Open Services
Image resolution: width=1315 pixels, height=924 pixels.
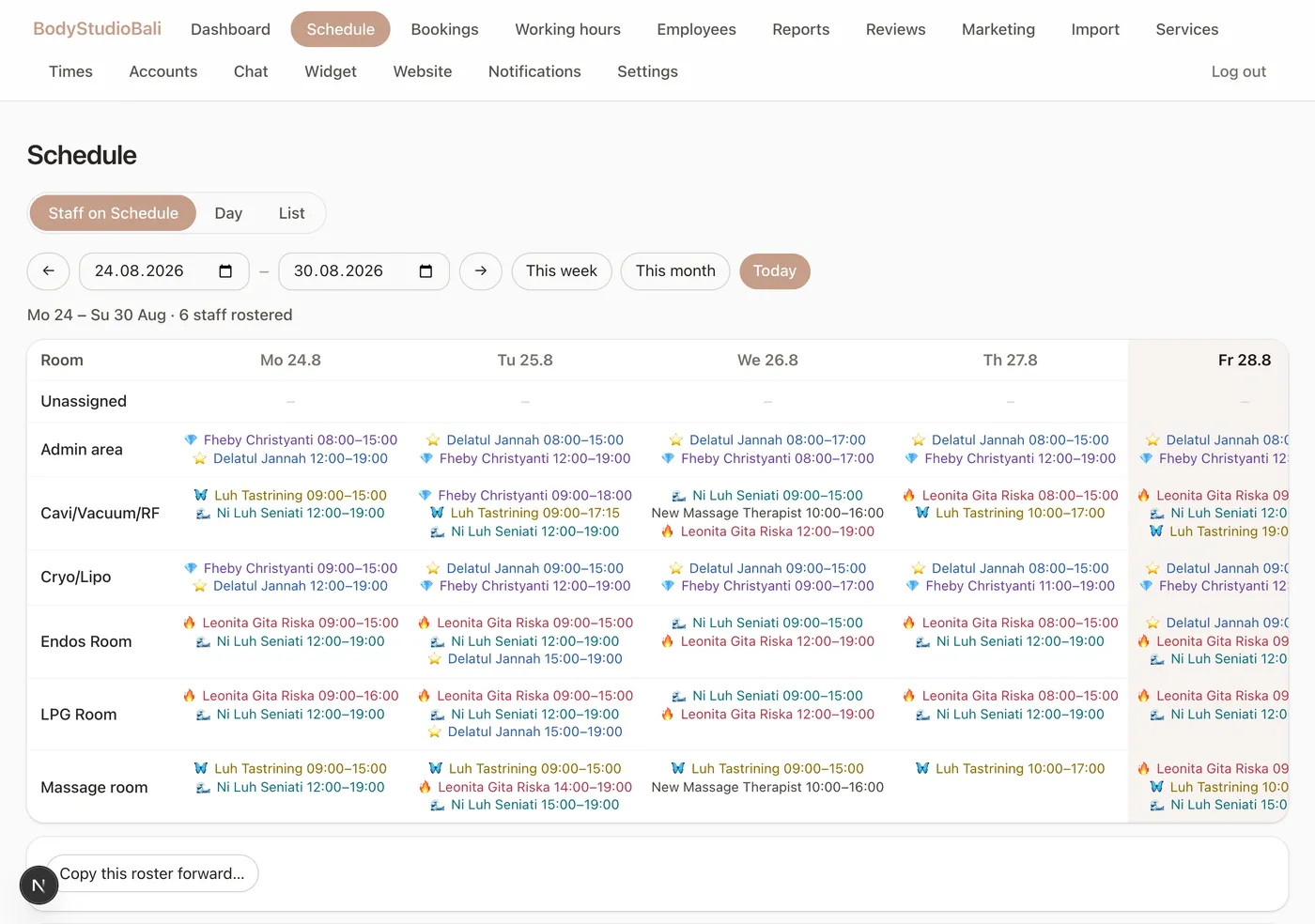coord(1186,29)
